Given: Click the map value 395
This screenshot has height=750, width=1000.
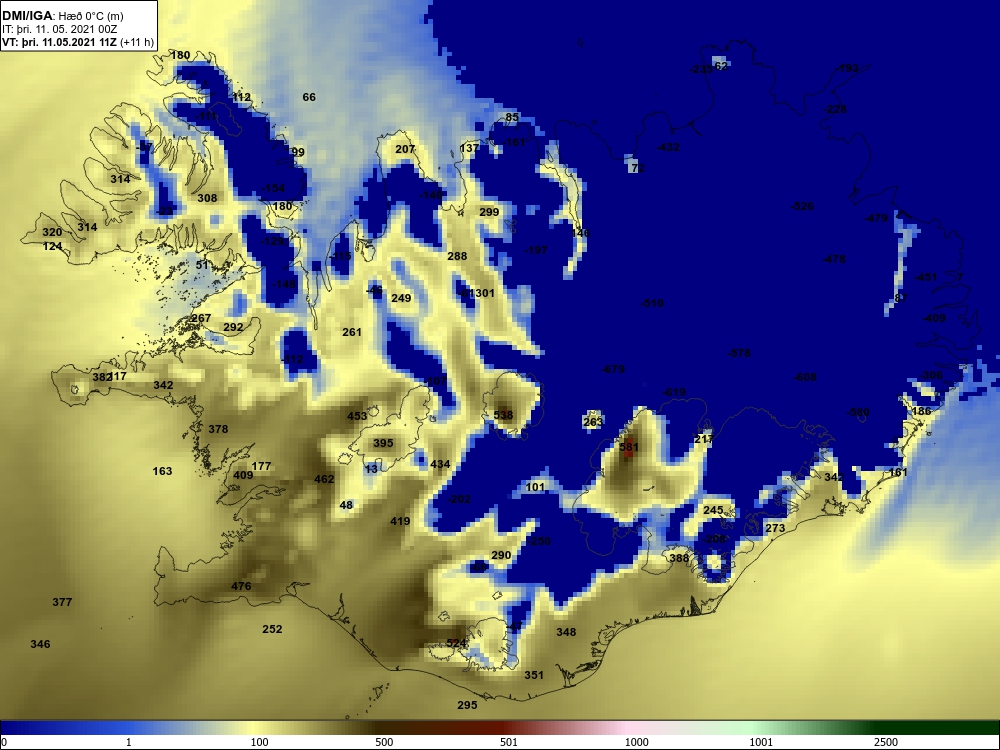Looking at the screenshot, I should tap(383, 443).
